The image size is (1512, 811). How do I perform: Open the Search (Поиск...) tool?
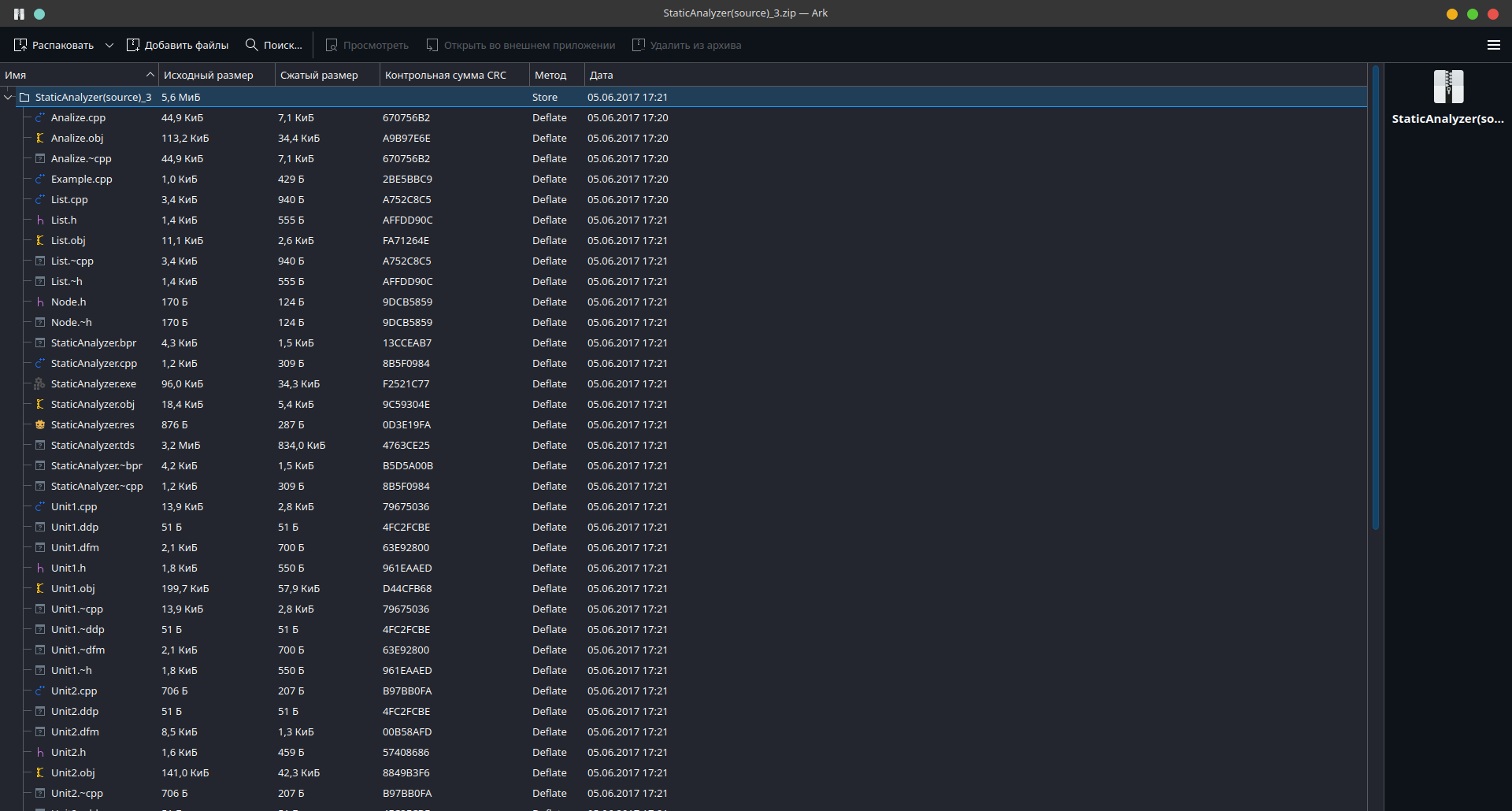point(273,45)
